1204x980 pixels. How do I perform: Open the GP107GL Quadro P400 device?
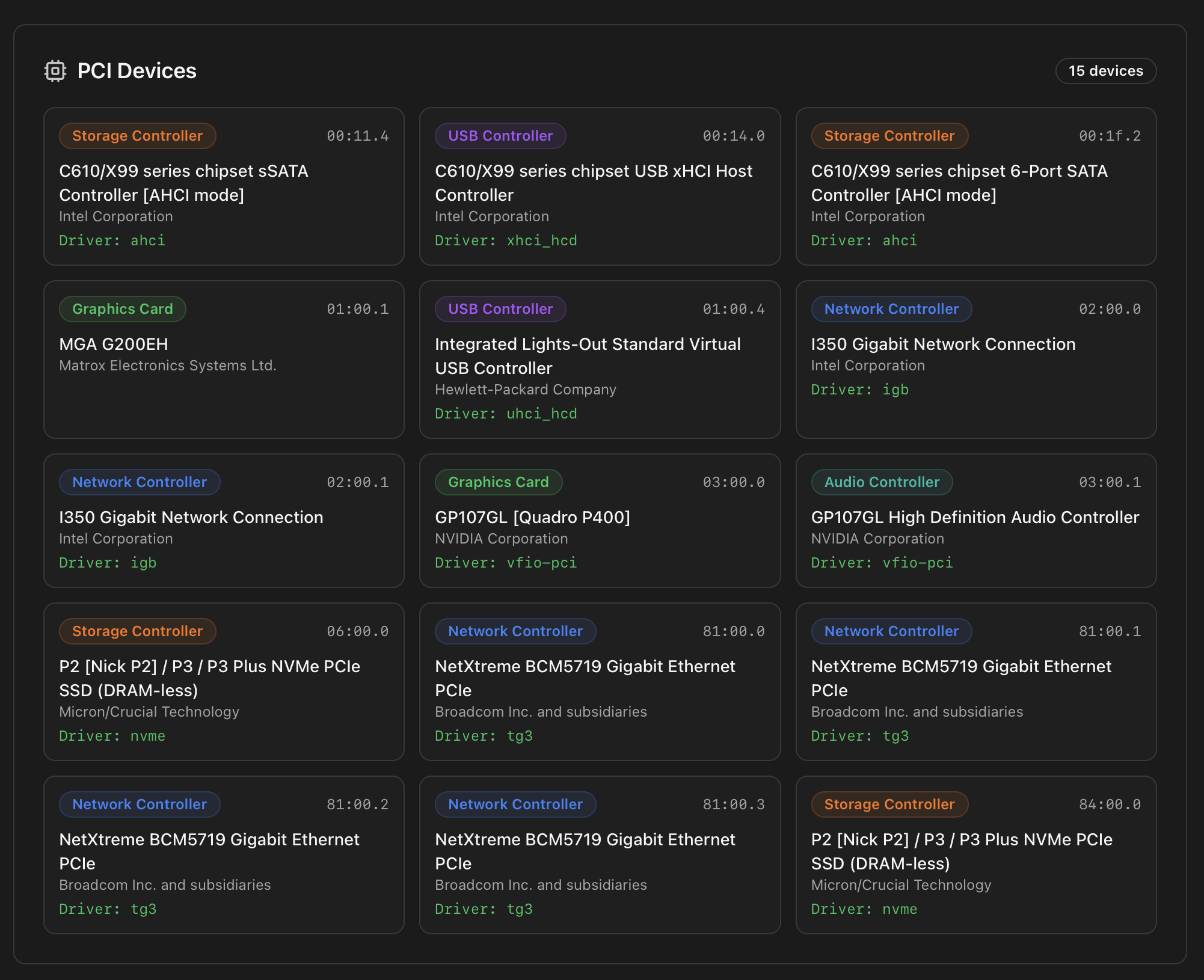(600, 521)
